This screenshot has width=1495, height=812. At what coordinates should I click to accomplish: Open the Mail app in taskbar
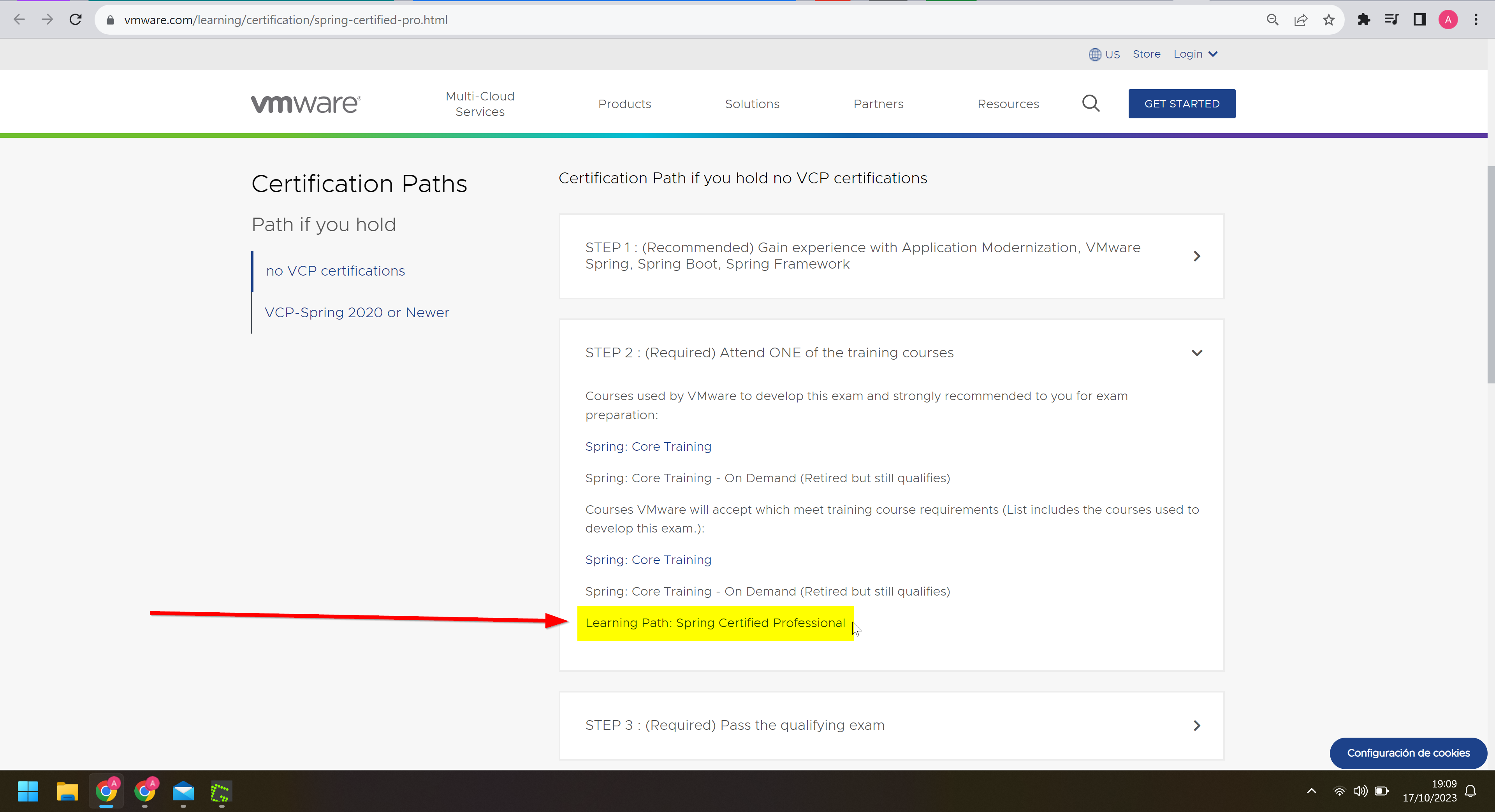(x=183, y=791)
